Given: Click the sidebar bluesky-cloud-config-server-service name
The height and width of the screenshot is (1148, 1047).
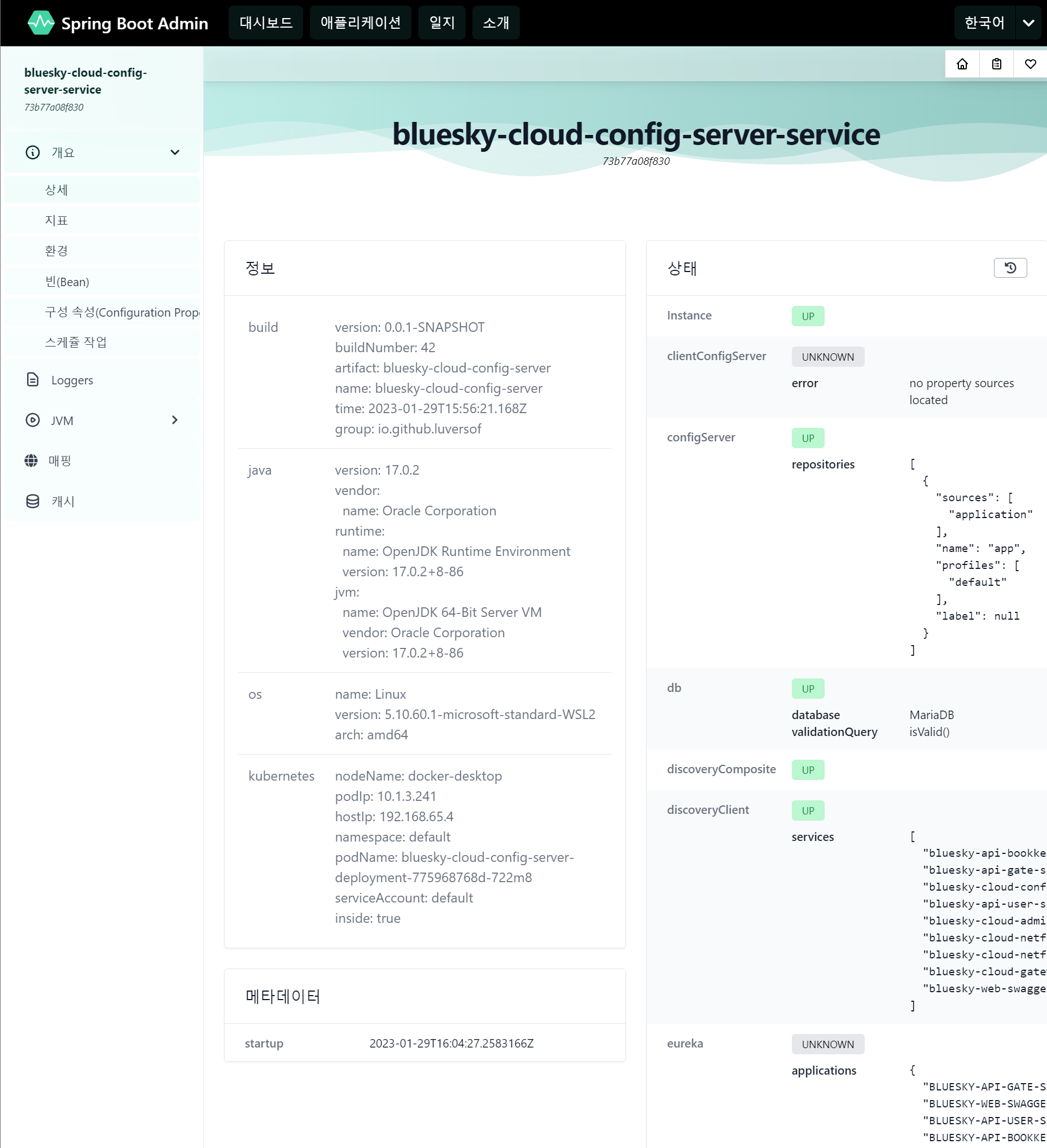Looking at the screenshot, I should (x=85, y=81).
